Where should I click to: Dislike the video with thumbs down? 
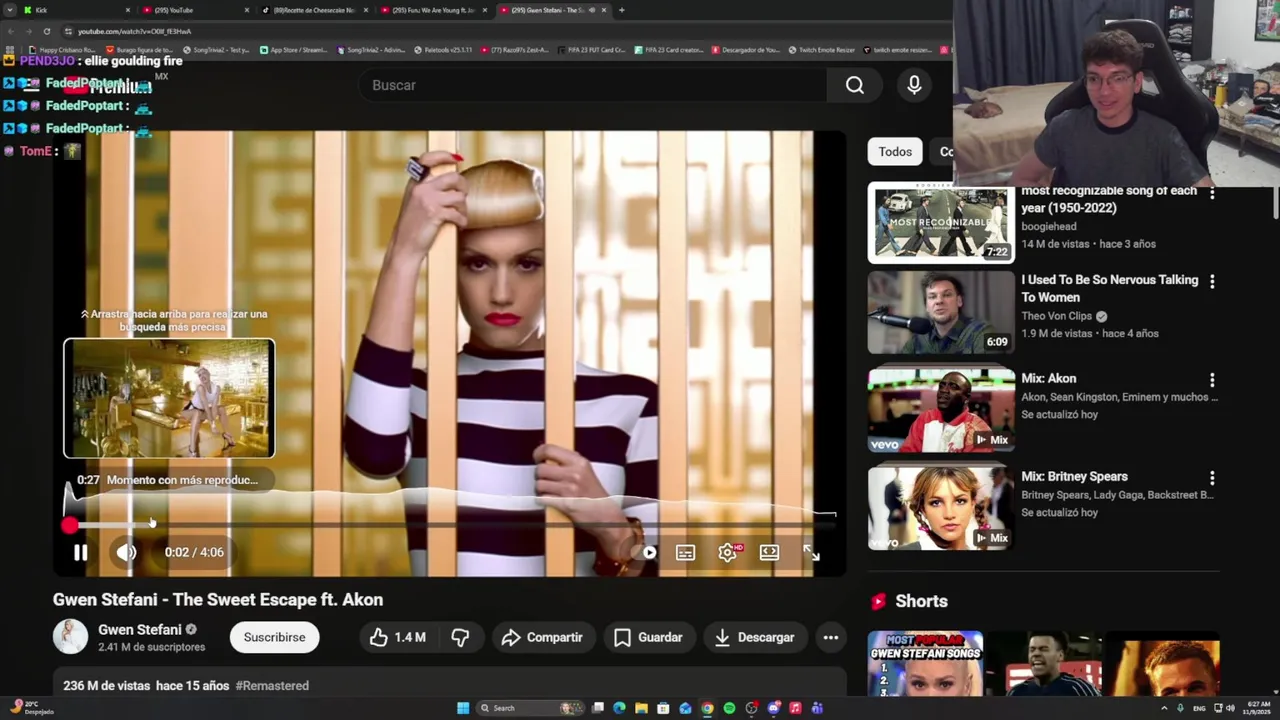coord(460,637)
